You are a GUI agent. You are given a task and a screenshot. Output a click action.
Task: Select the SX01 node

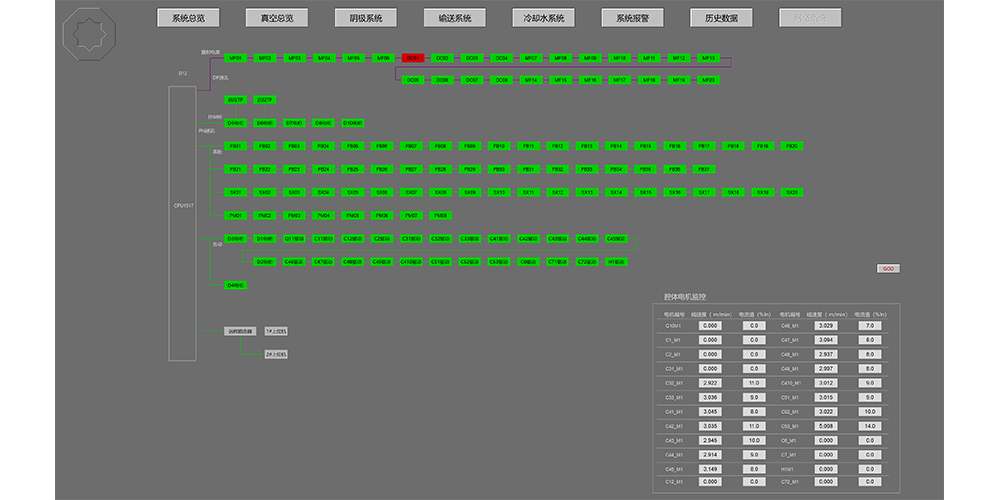[x=235, y=192]
